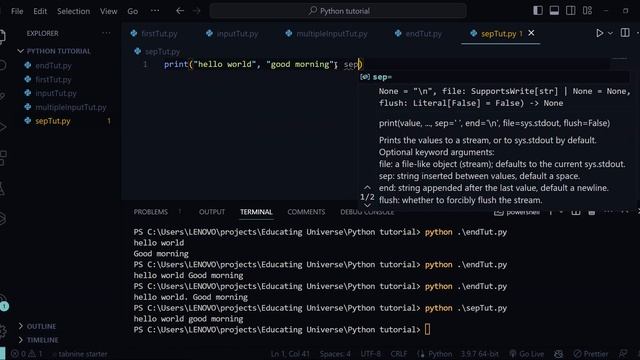Open the Extensions view in activity bar

click(3, 158)
